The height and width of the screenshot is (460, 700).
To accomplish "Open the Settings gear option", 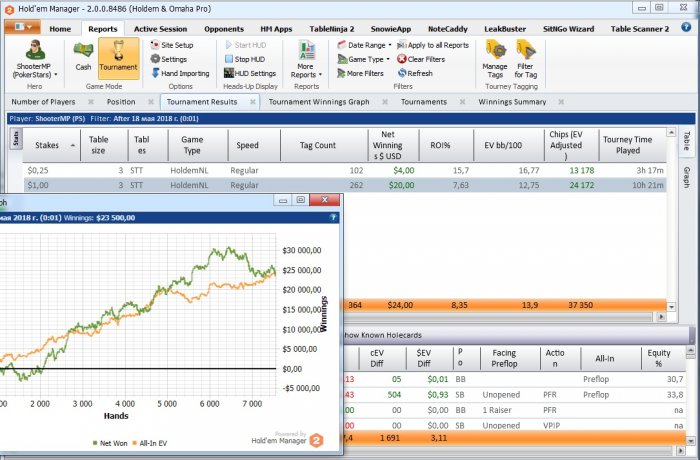I will point(169,59).
